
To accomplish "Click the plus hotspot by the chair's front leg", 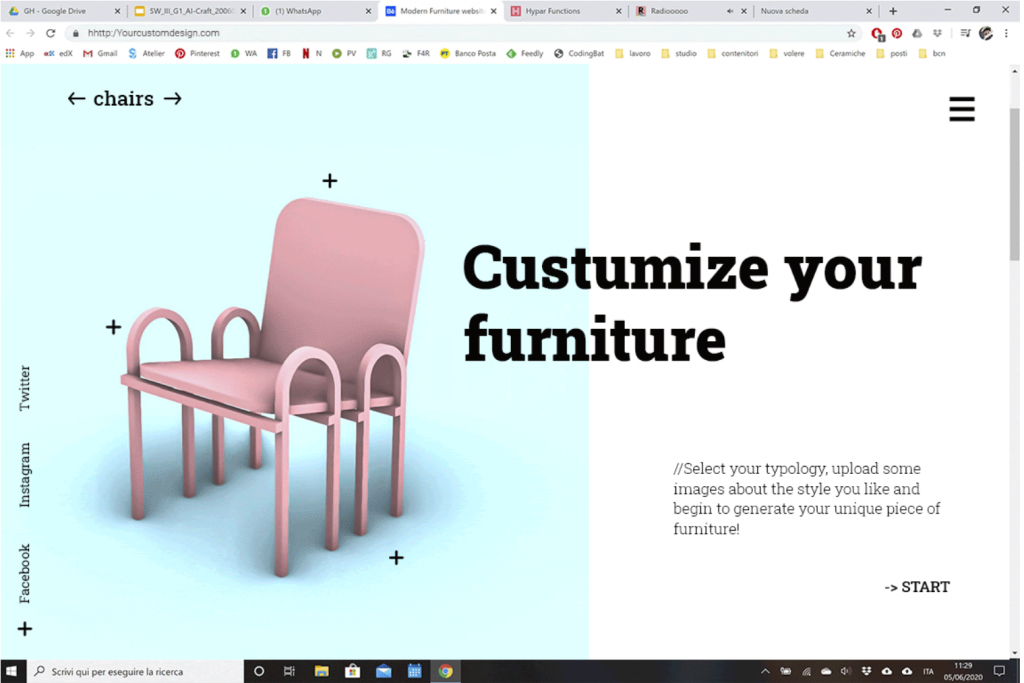I will click(396, 558).
